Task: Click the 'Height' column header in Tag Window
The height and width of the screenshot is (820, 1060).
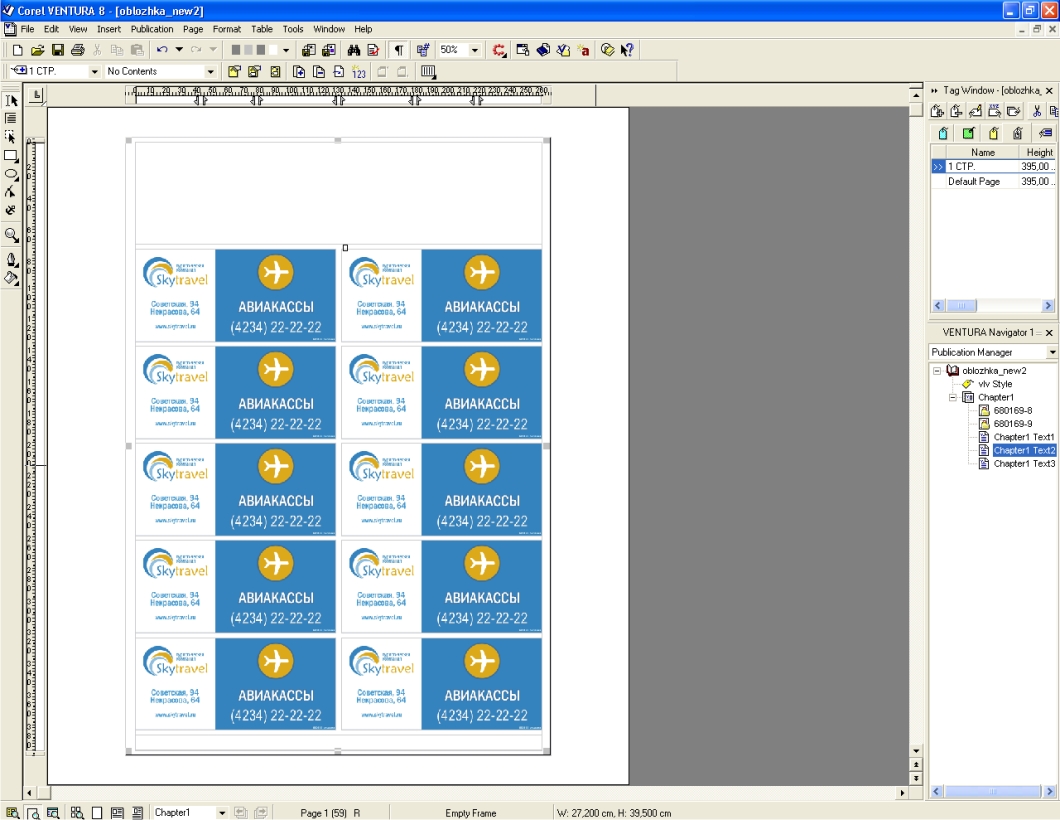Action: point(1039,153)
